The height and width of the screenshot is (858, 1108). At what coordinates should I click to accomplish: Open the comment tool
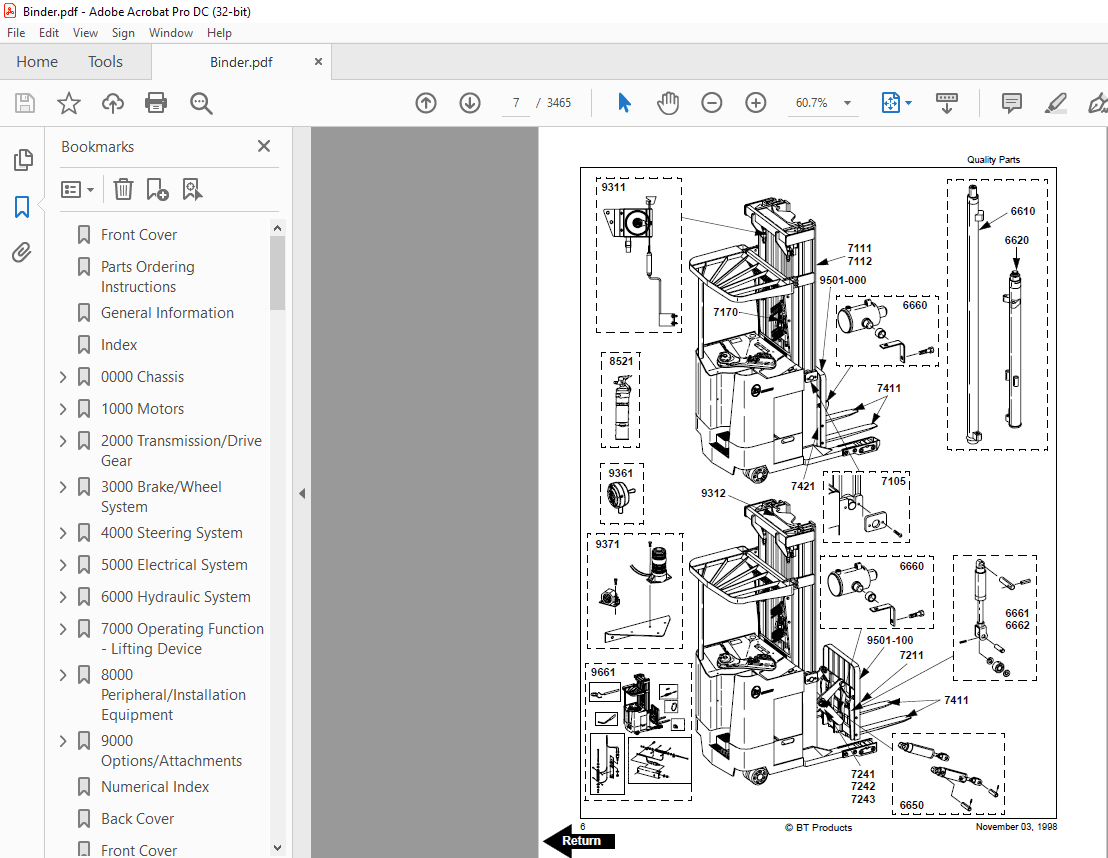[x=1011, y=103]
